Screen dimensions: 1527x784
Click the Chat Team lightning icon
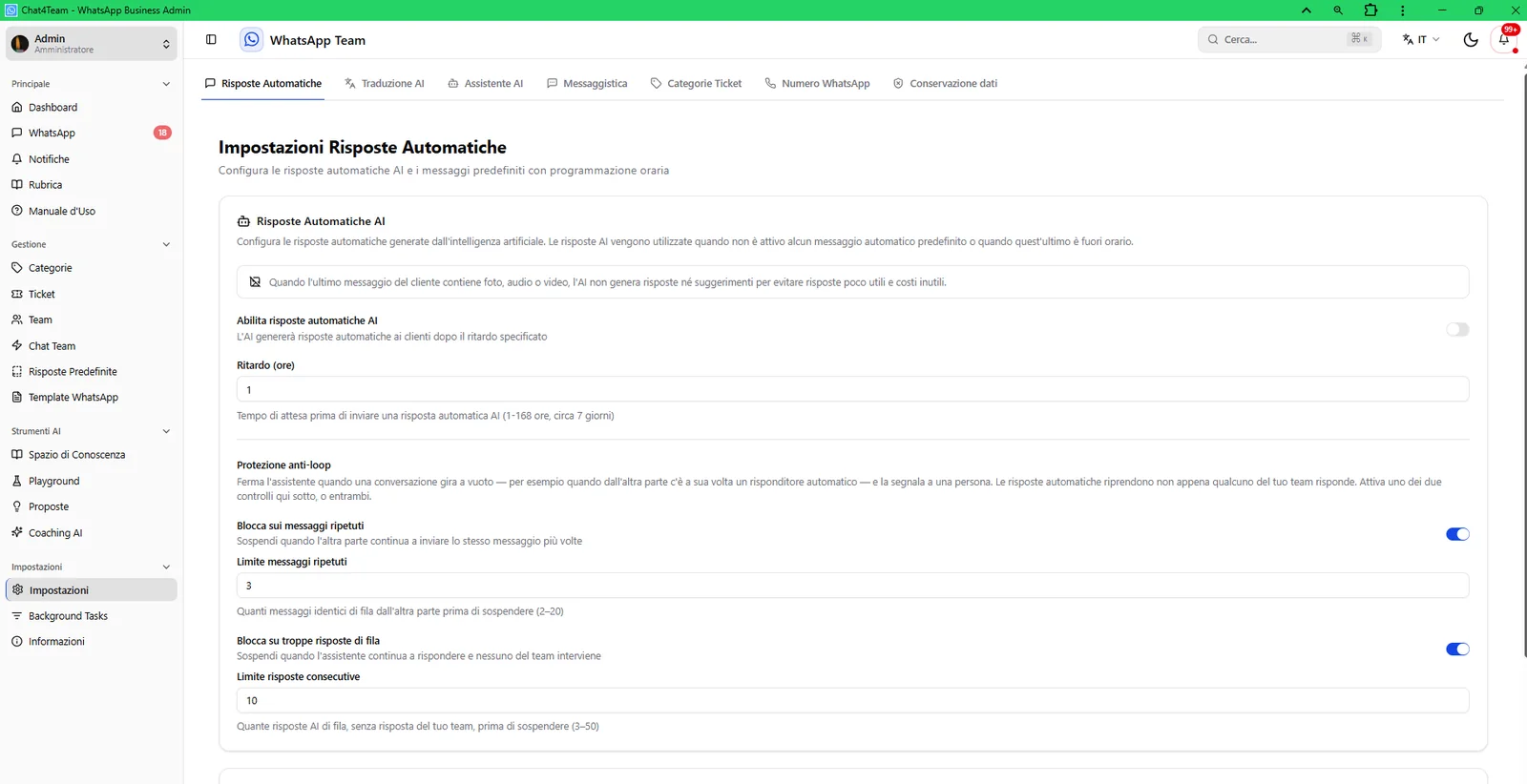tap(17, 345)
